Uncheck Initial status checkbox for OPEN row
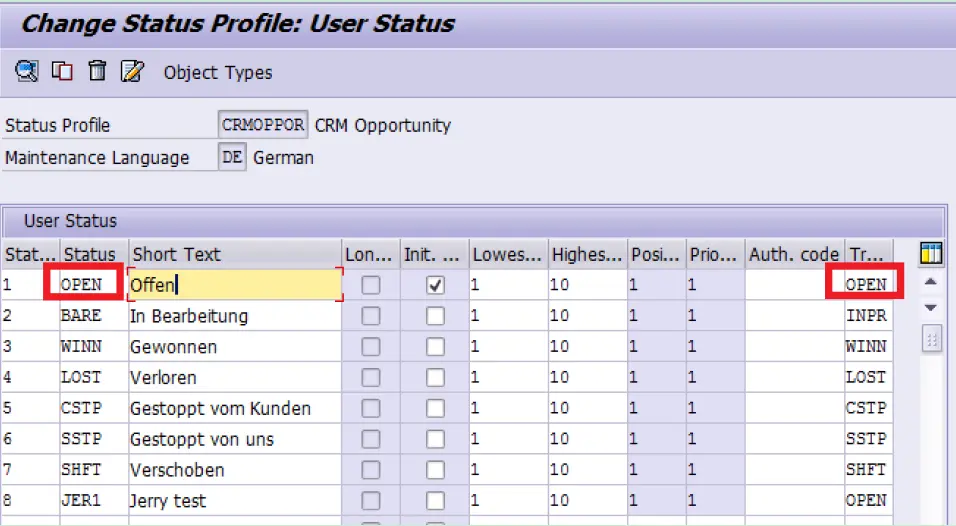This screenshot has height=526, width=956. (435, 285)
